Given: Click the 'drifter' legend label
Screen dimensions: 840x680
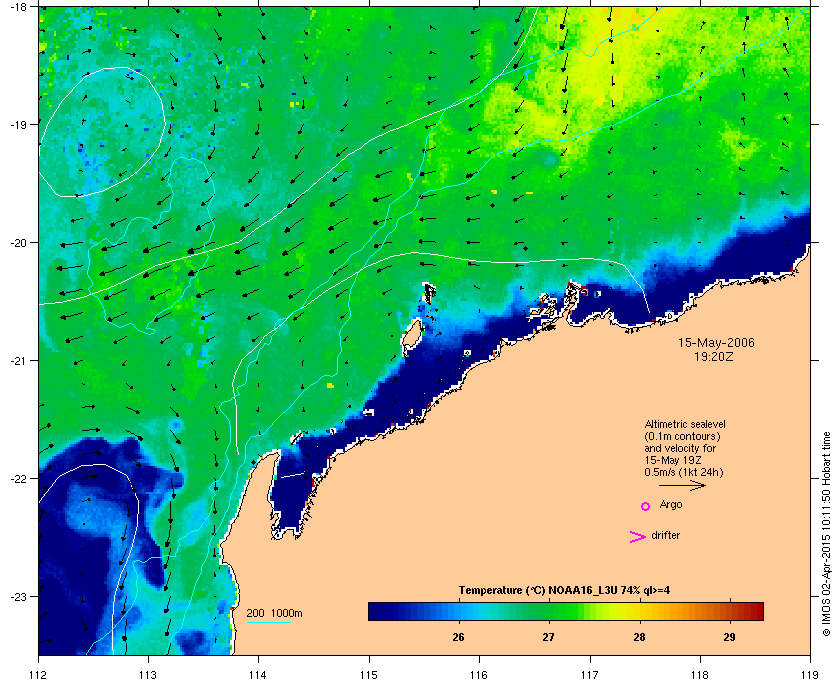Looking at the screenshot, I should (665, 535).
